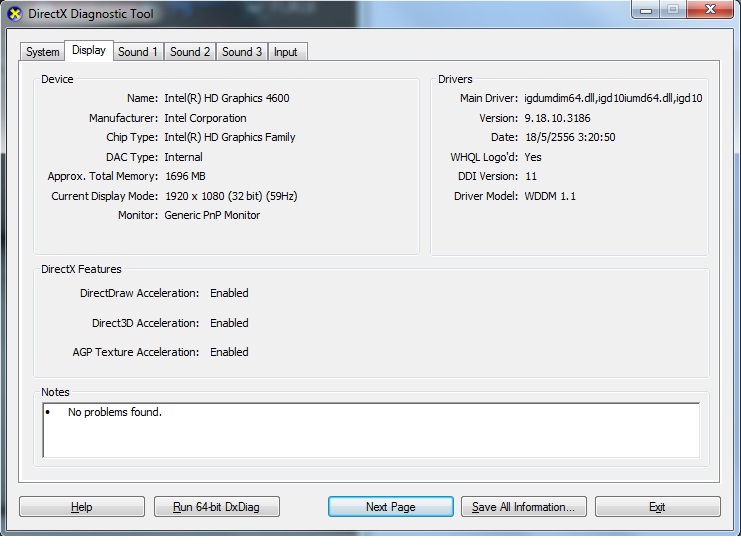Click the 'WDDM 1.1' driver model value

pos(550,196)
